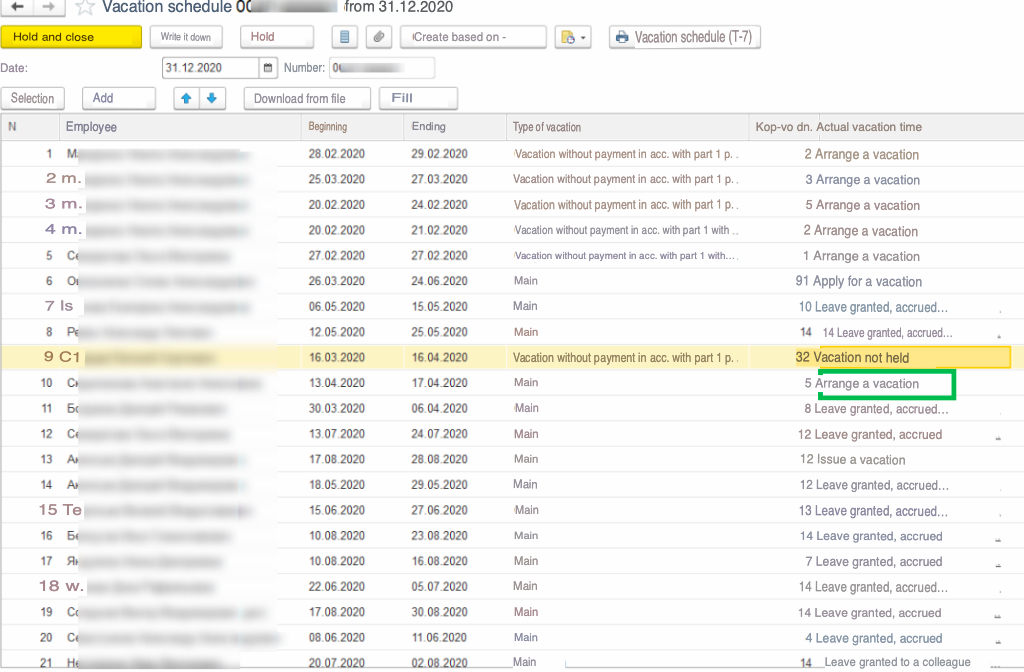The image size is (1024, 672).
Task: Click the Add button
Action: coord(118,98)
